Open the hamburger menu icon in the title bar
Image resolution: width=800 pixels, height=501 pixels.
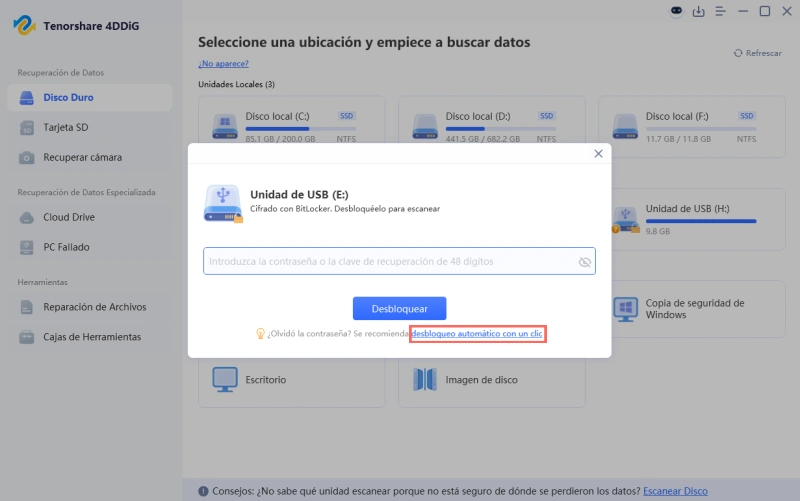click(720, 11)
